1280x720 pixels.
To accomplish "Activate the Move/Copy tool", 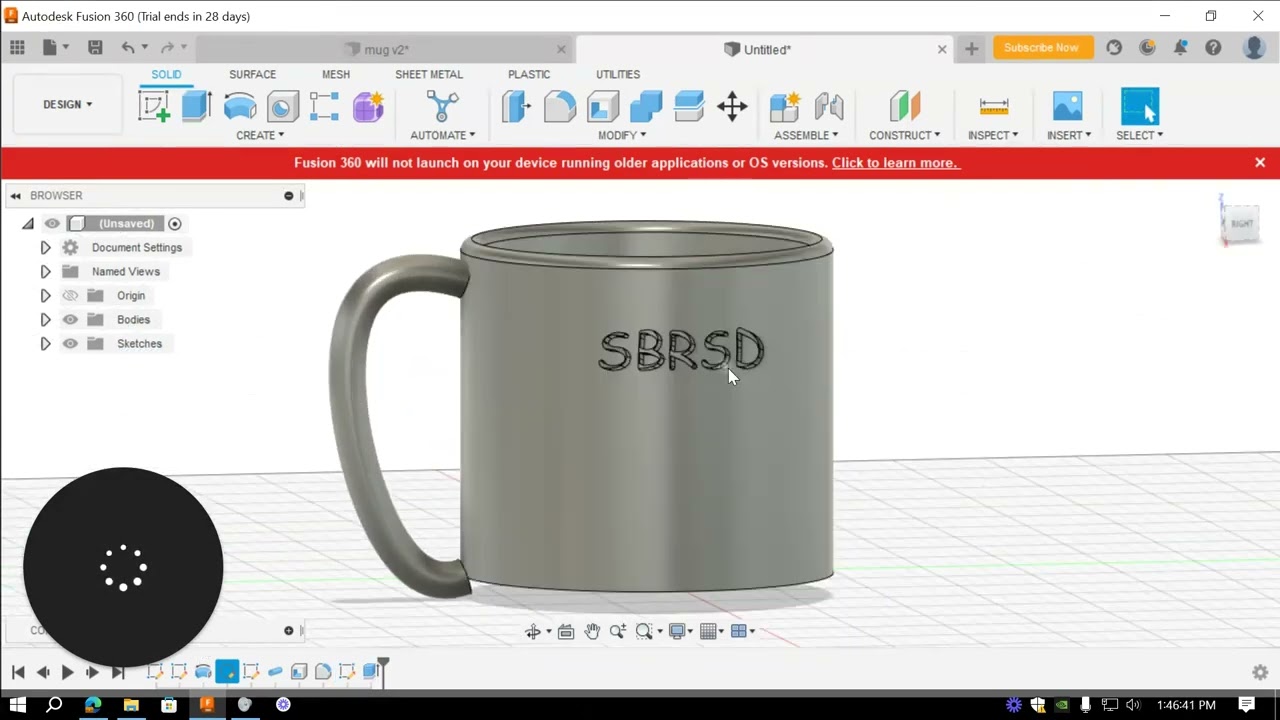I will pyautogui.click(x=732, y=106).
